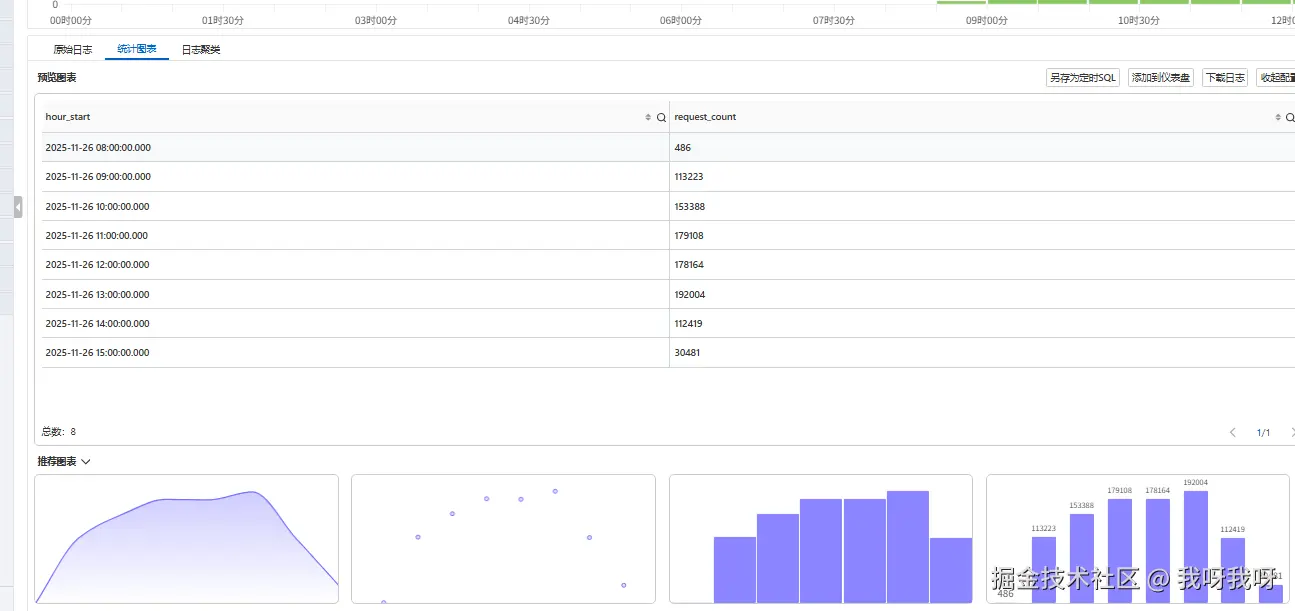
Task: Choose the labeled bar chart recommendation
Action: tap(1138, 539)
